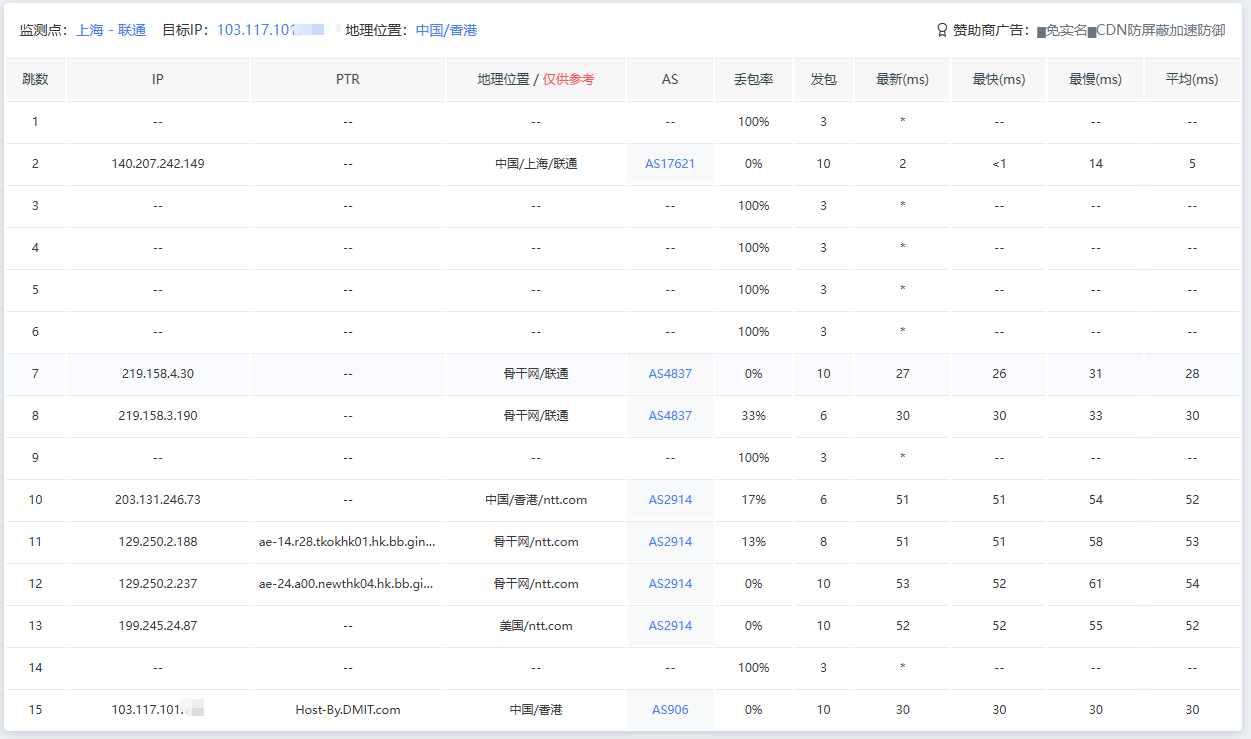Select IP address 199.245.24.87
Viewport: 1251px width, 739px height.
point(158,626)
